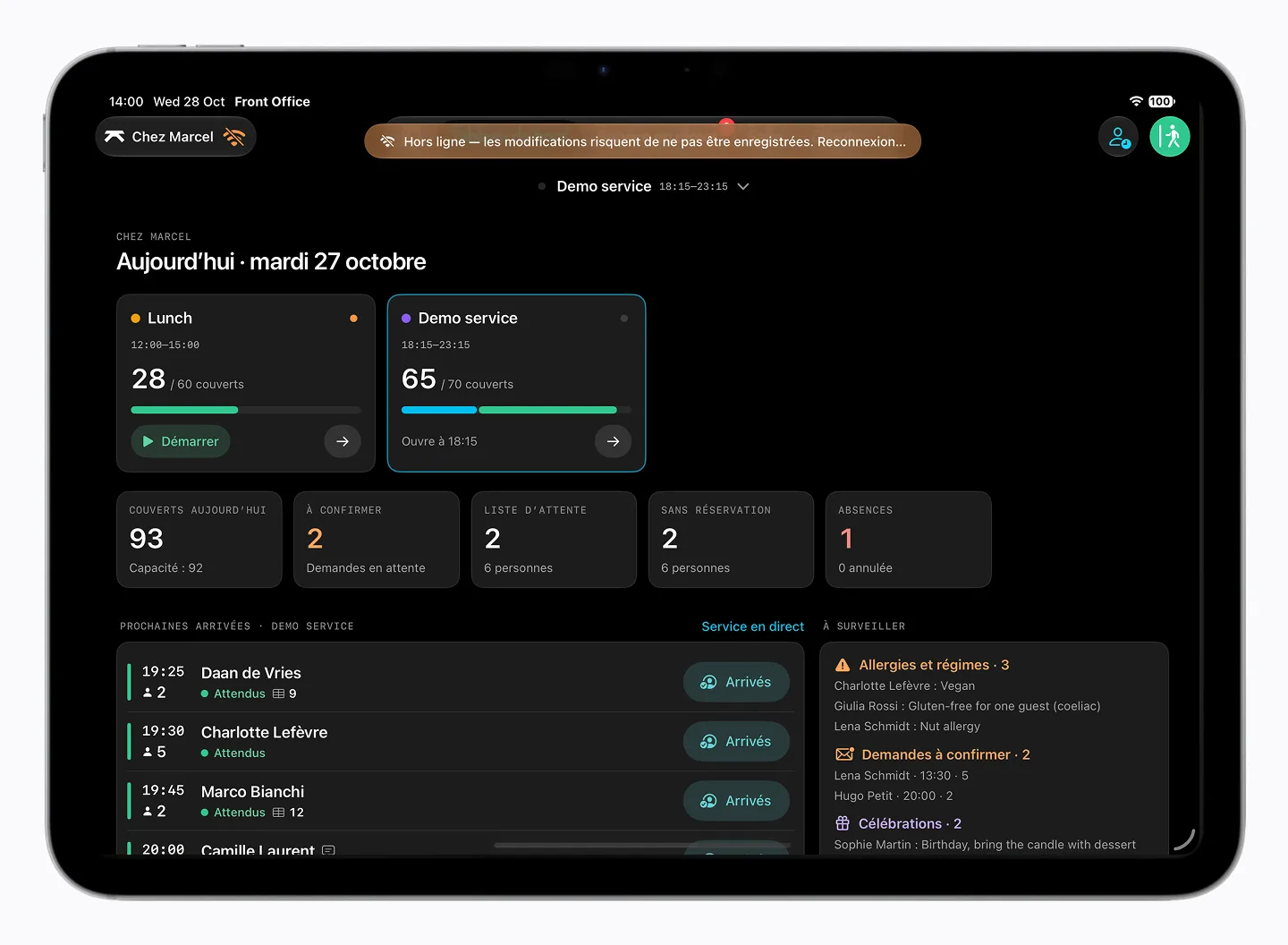
Task: Open Allergies et régimes section
Action: (x=934, y=665)
